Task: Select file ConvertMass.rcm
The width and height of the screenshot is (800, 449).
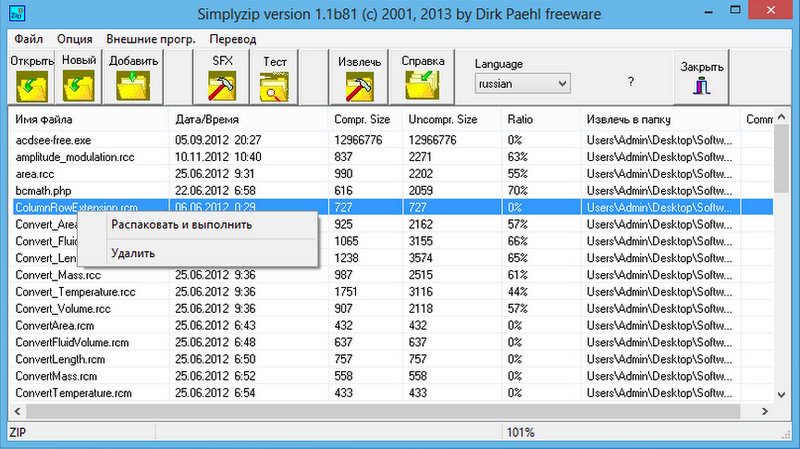Action: pyautogui.click(x=56, y=376)
